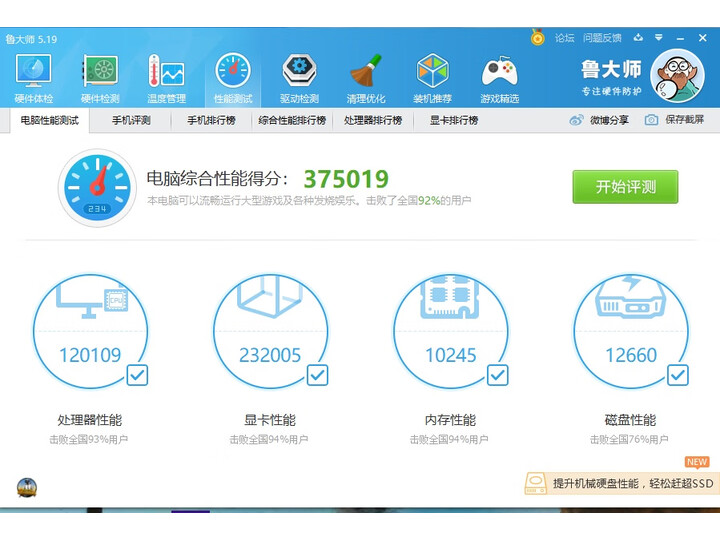This screenshot has height=540, width=720.
Task: Open the 论坛 forum link
Action: pos(564,38)
